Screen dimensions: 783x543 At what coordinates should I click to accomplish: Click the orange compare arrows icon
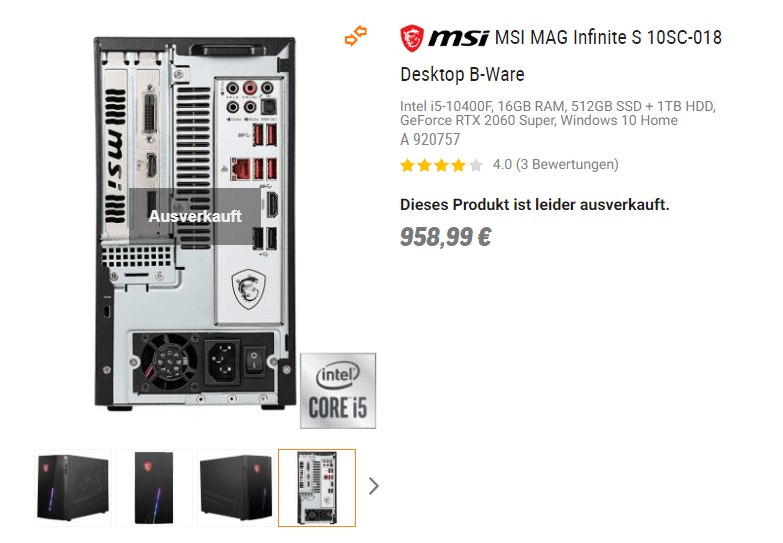click(356, 36)
